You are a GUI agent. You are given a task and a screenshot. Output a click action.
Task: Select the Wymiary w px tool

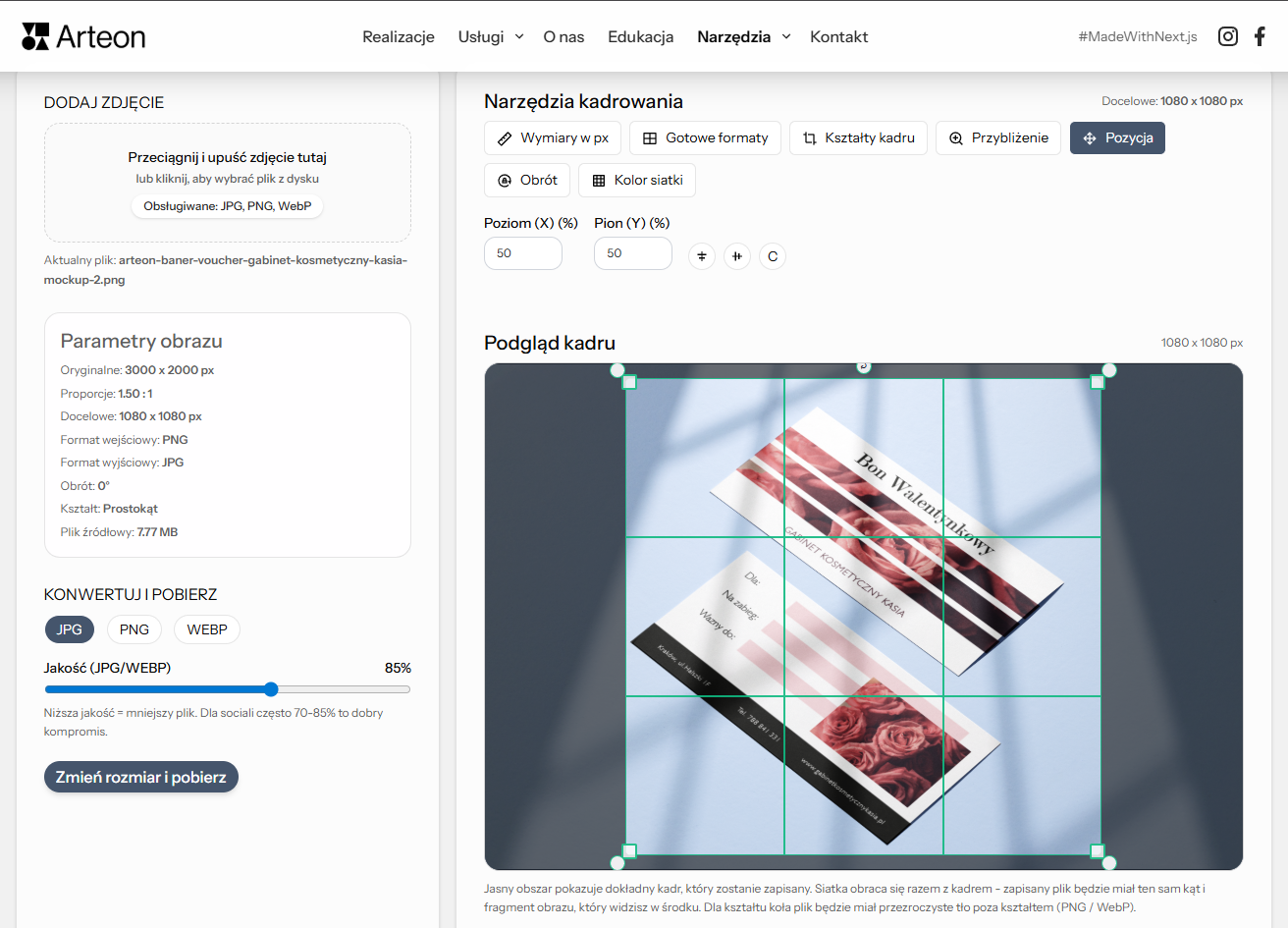552,137
